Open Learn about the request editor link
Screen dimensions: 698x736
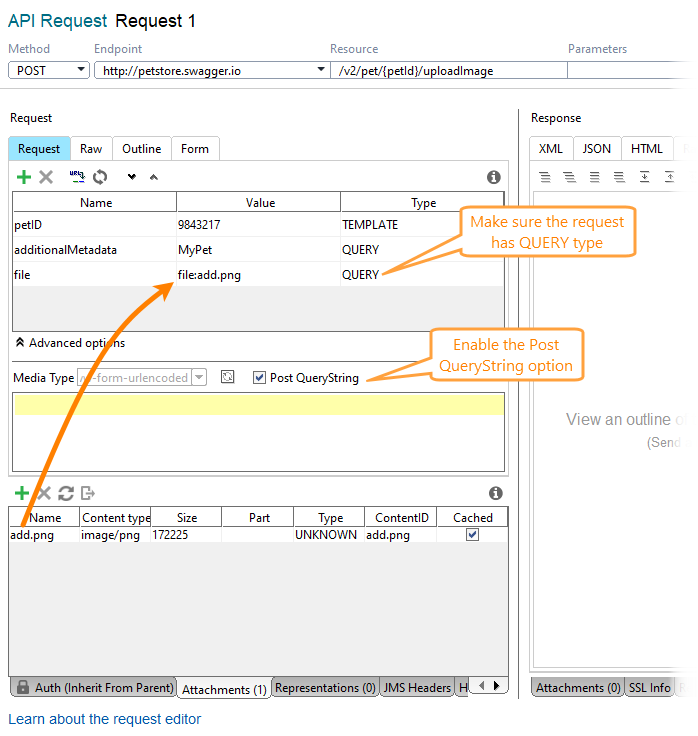click(105, 719)
